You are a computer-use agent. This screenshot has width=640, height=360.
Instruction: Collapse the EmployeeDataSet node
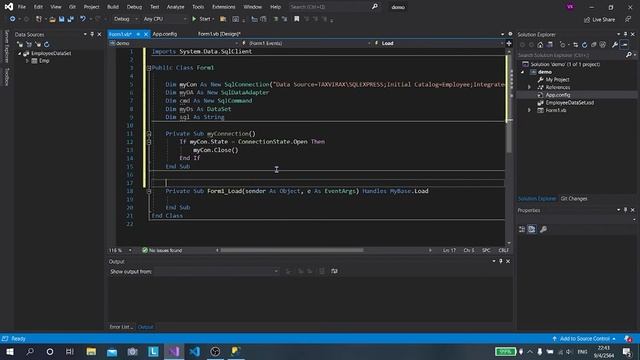point(19,53)
